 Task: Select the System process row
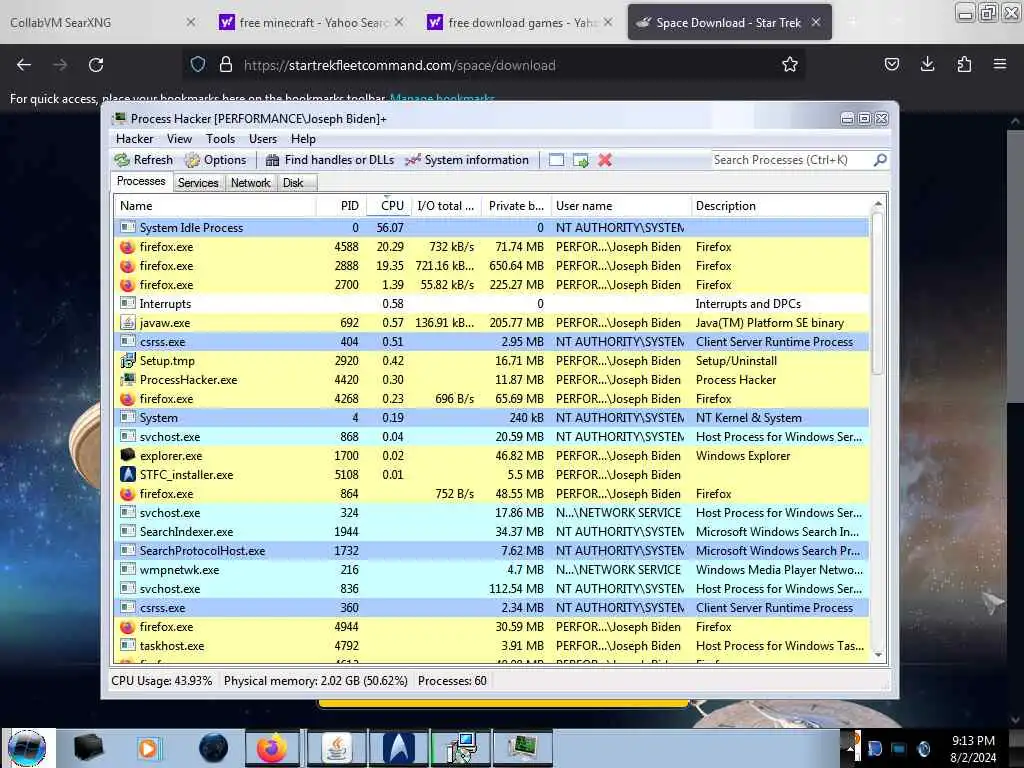[492, 418]
